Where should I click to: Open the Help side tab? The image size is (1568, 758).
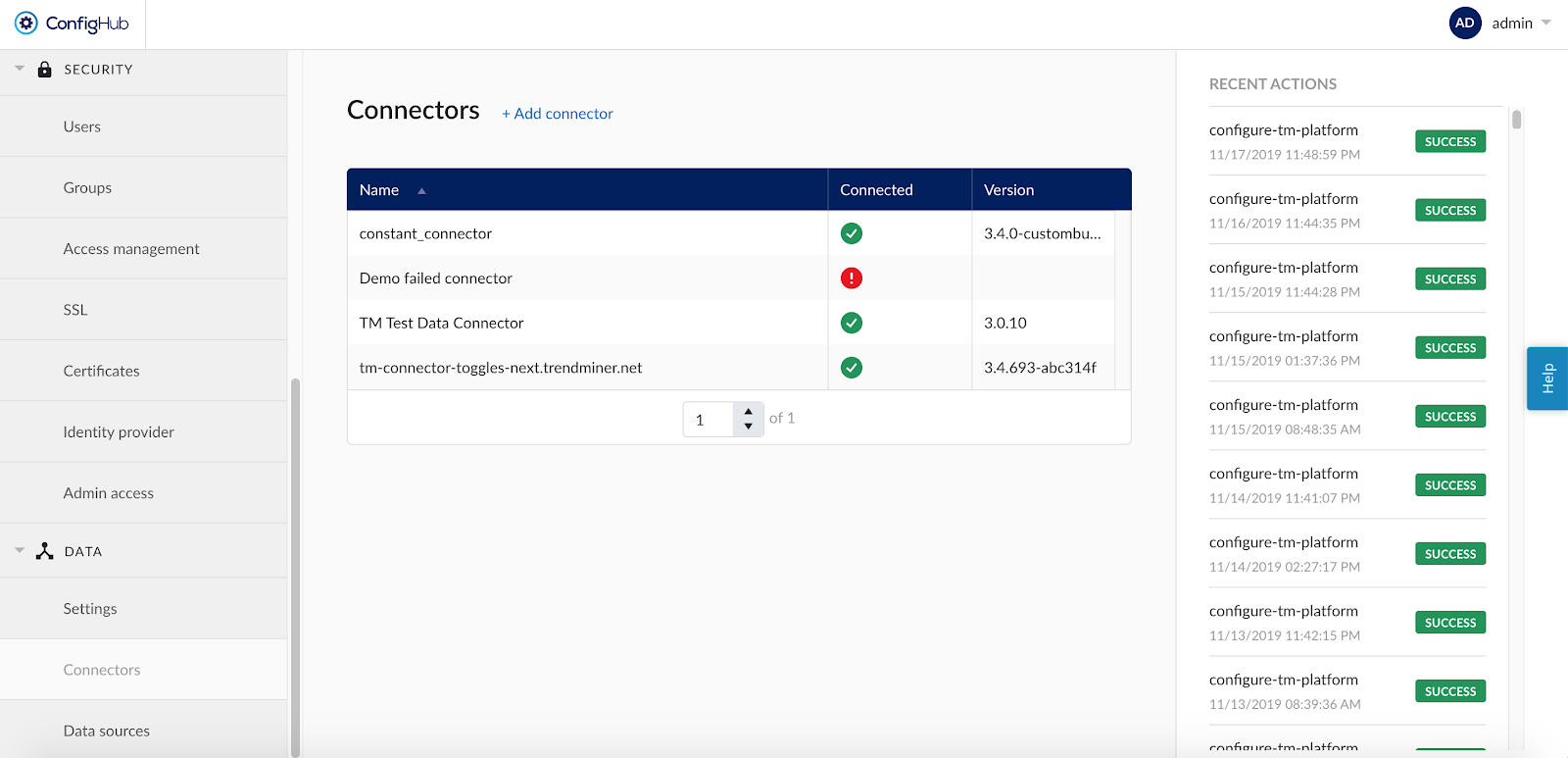(1547, 379)
